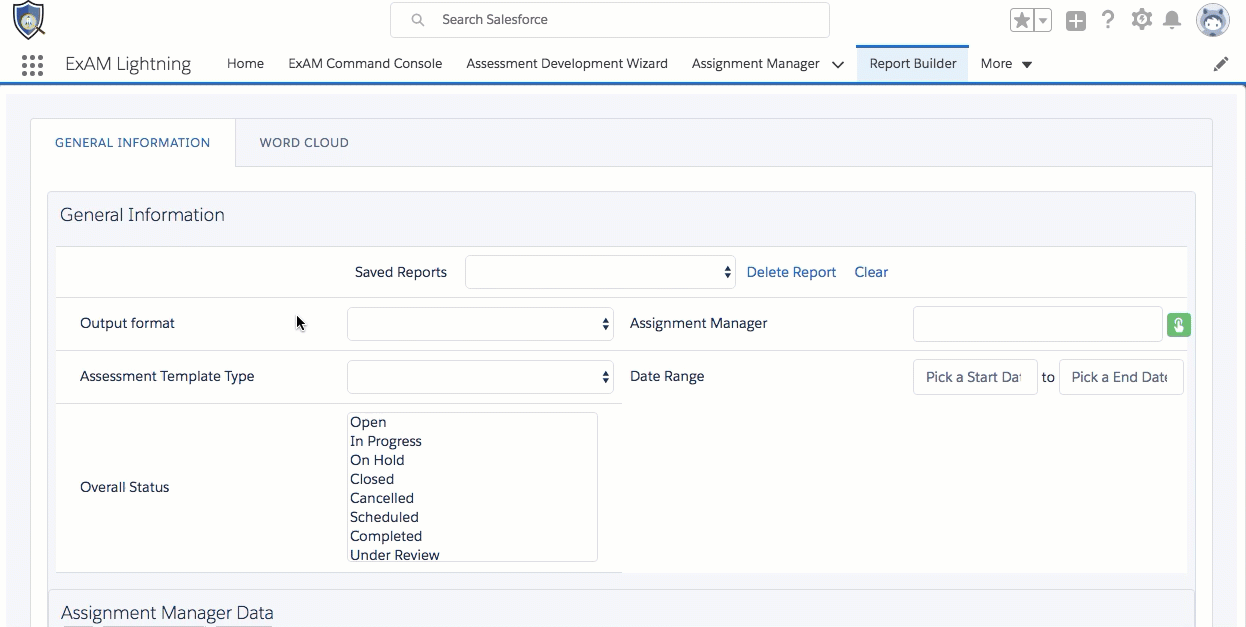
Task: Click the edit navigation pencil icon
Action: (1220, 64)
